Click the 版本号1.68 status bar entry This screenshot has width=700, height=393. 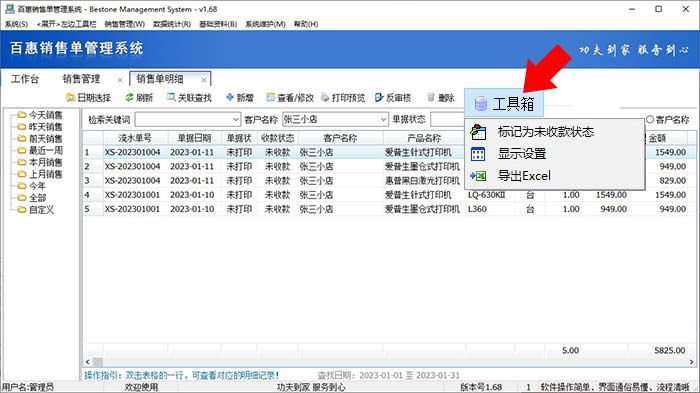[x=481, y=387]
